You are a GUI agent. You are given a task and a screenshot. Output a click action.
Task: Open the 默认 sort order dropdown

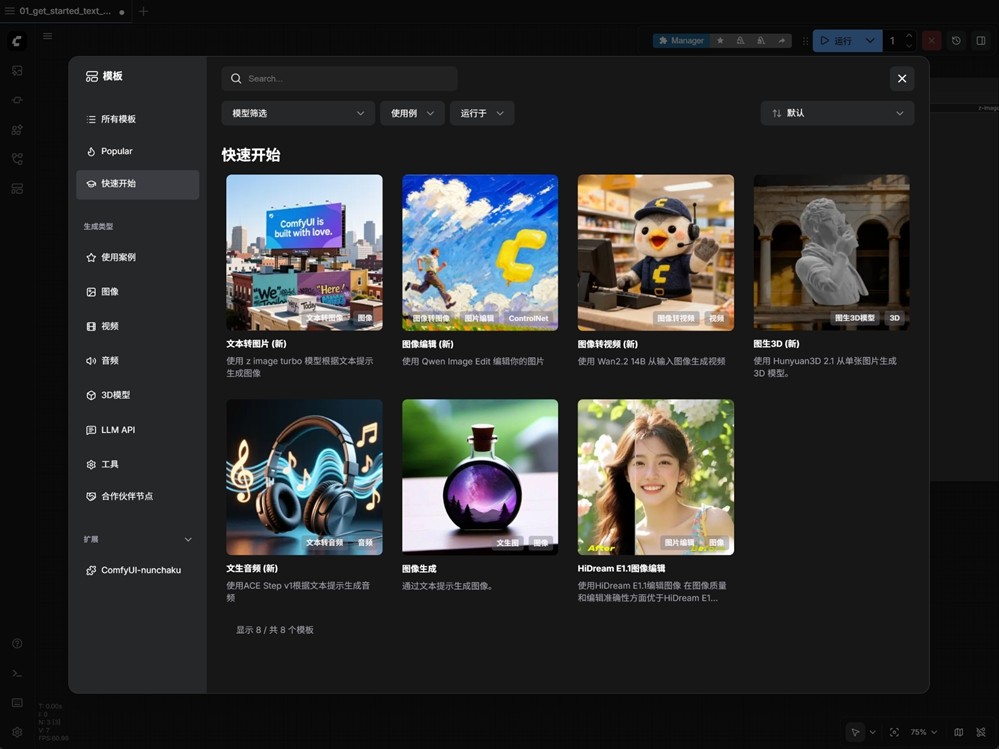click(x=837, y=113)
